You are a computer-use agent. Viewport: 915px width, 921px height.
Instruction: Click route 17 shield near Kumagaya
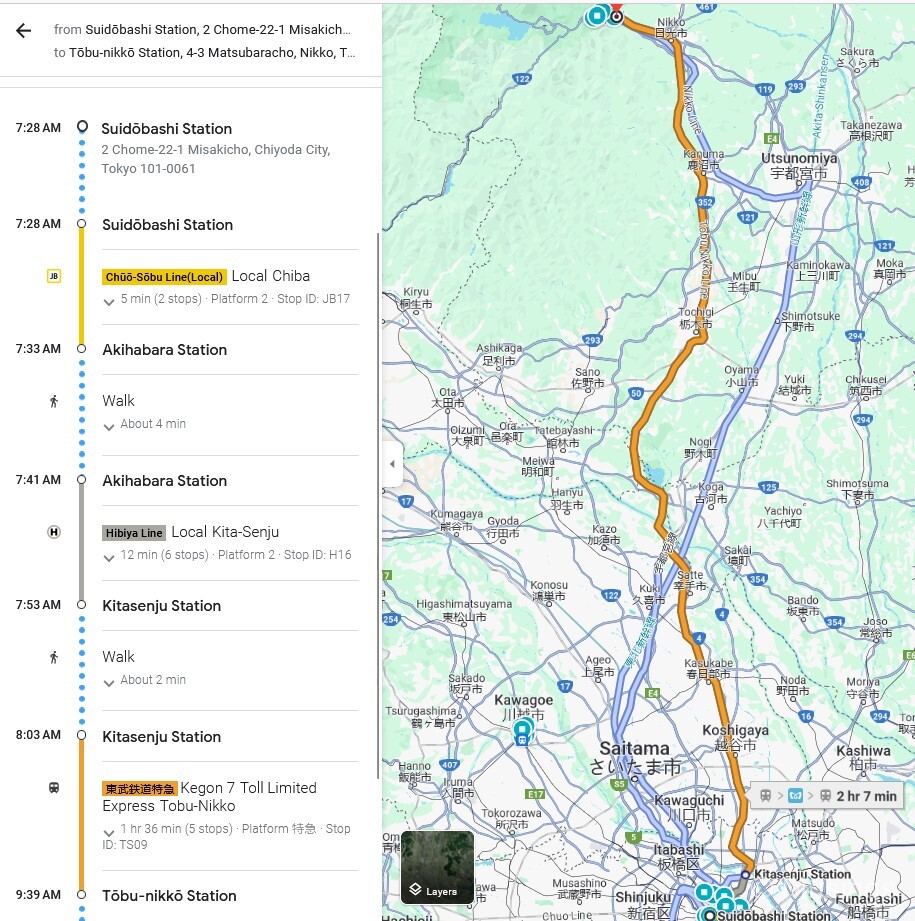(x=406, y=501)
